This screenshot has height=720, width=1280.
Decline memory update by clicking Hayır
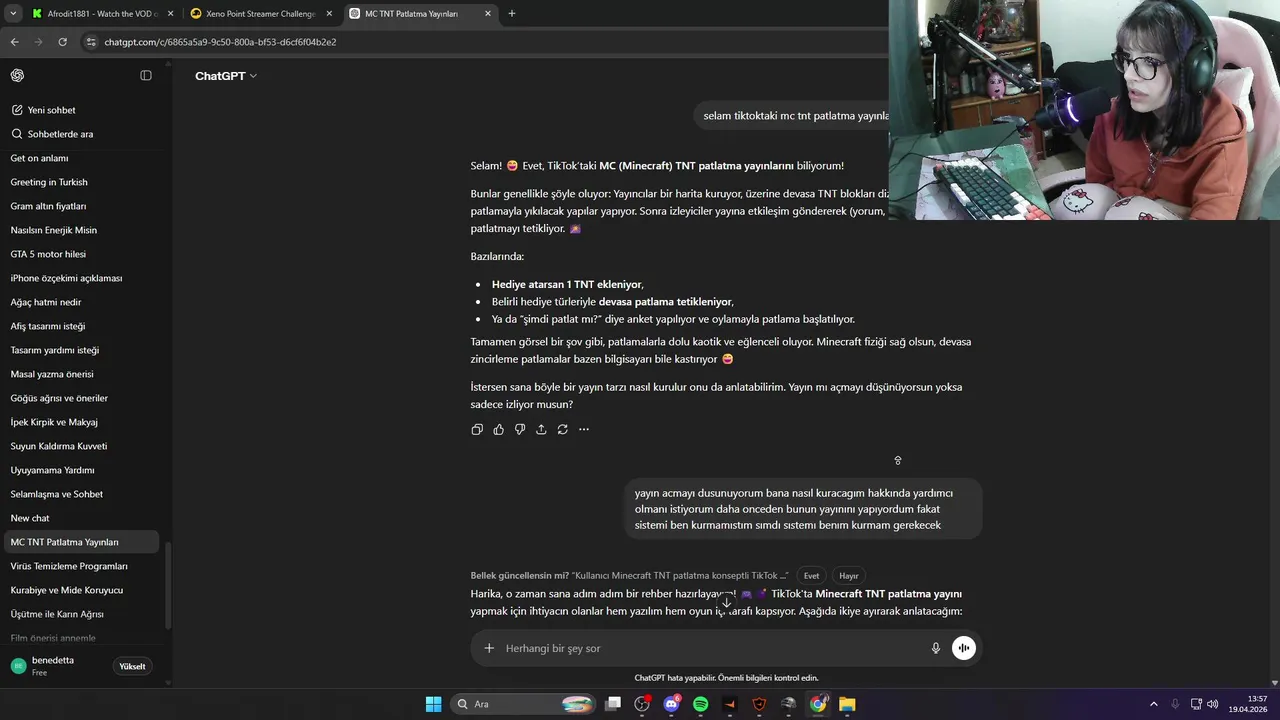tap(849, 576)
